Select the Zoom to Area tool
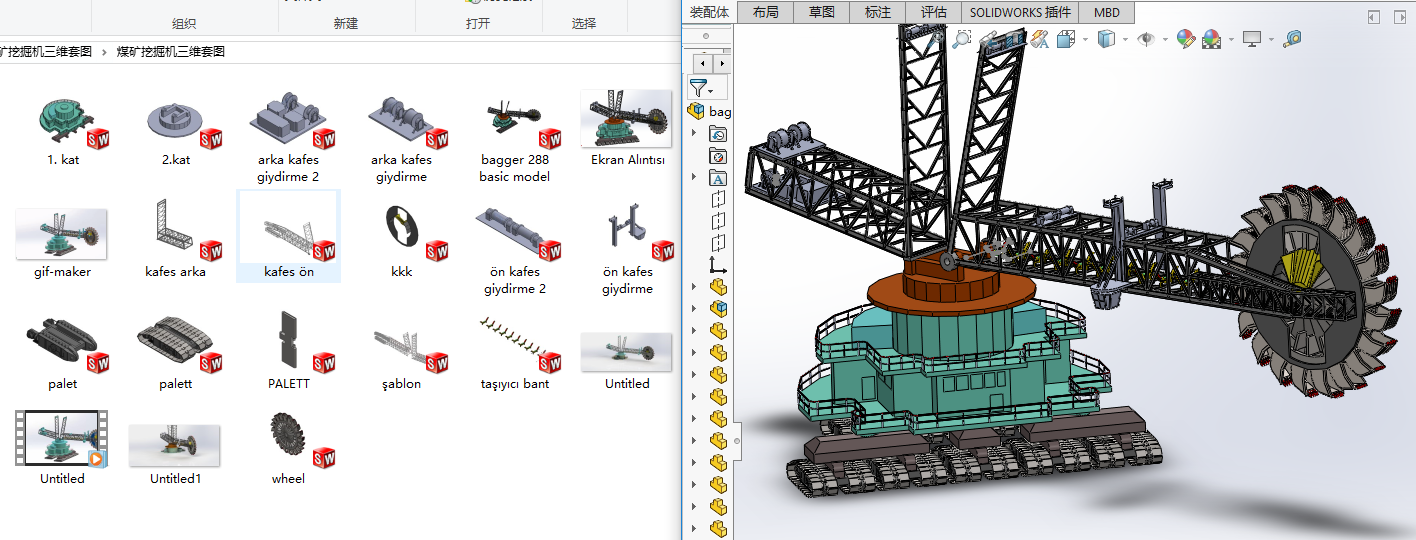 (x=961, y=39)
